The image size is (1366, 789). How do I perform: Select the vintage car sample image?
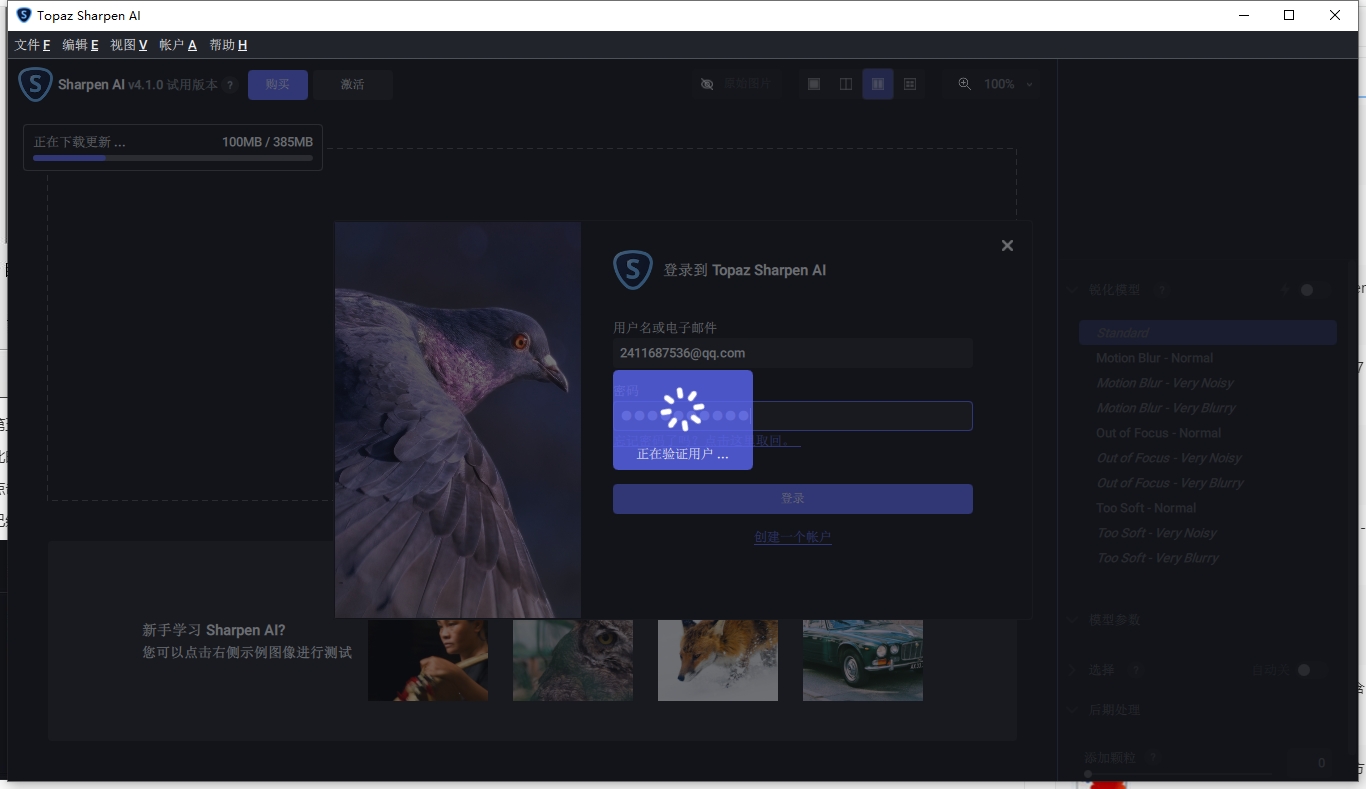click(863, 660)
